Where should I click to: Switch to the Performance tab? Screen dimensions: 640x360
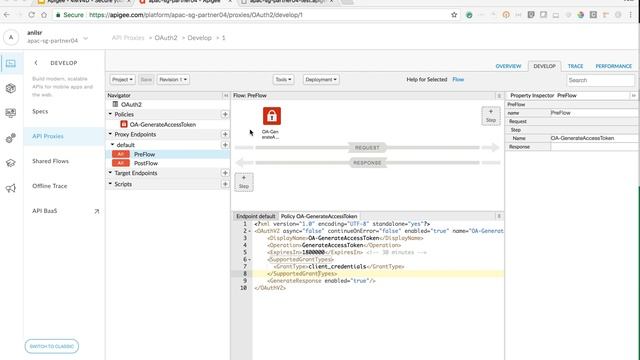pyautogui.click(x=613, y=66)
